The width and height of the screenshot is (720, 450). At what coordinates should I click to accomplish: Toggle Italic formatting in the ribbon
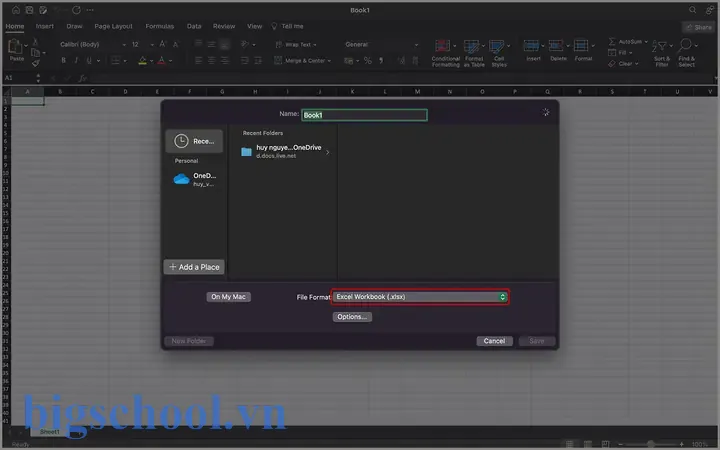[76, 60]
